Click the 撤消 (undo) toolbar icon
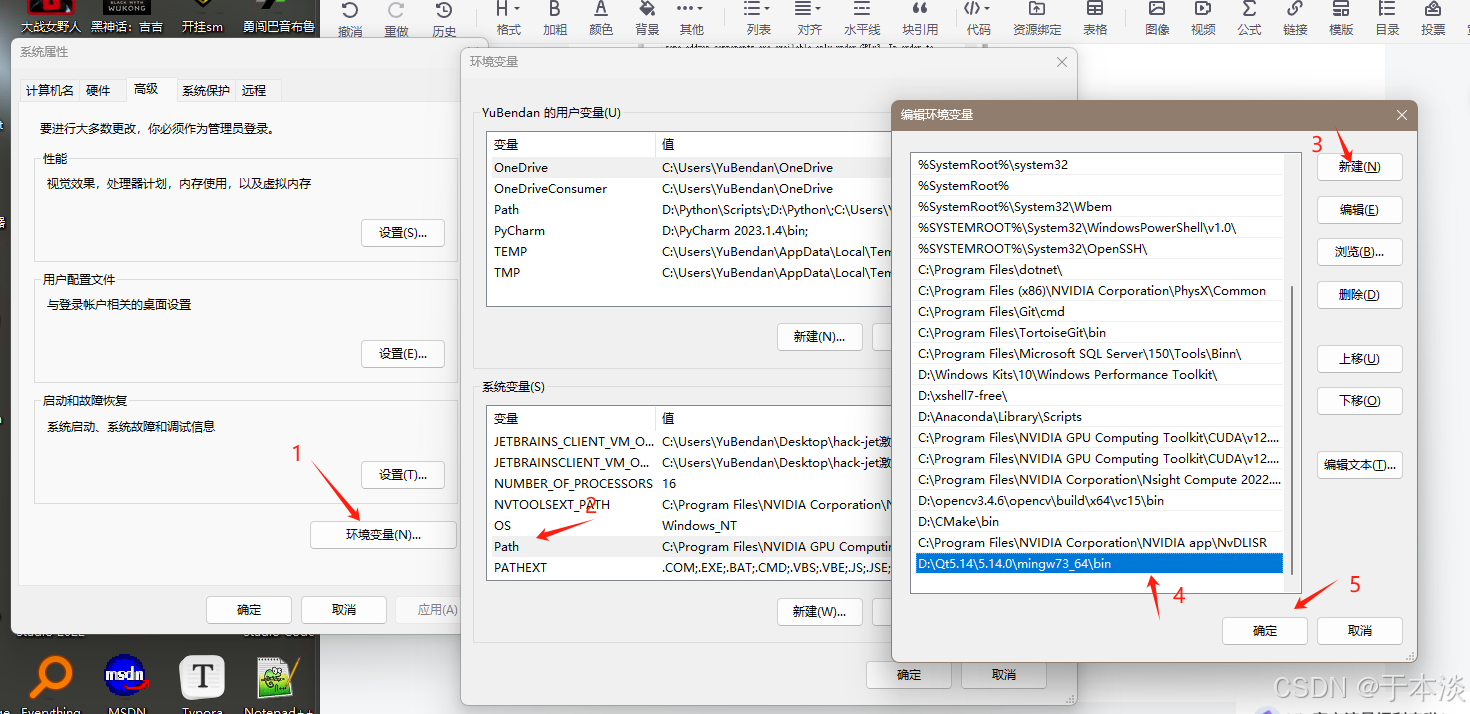Viewport: 1470px width, 714px height. point(350,11)
